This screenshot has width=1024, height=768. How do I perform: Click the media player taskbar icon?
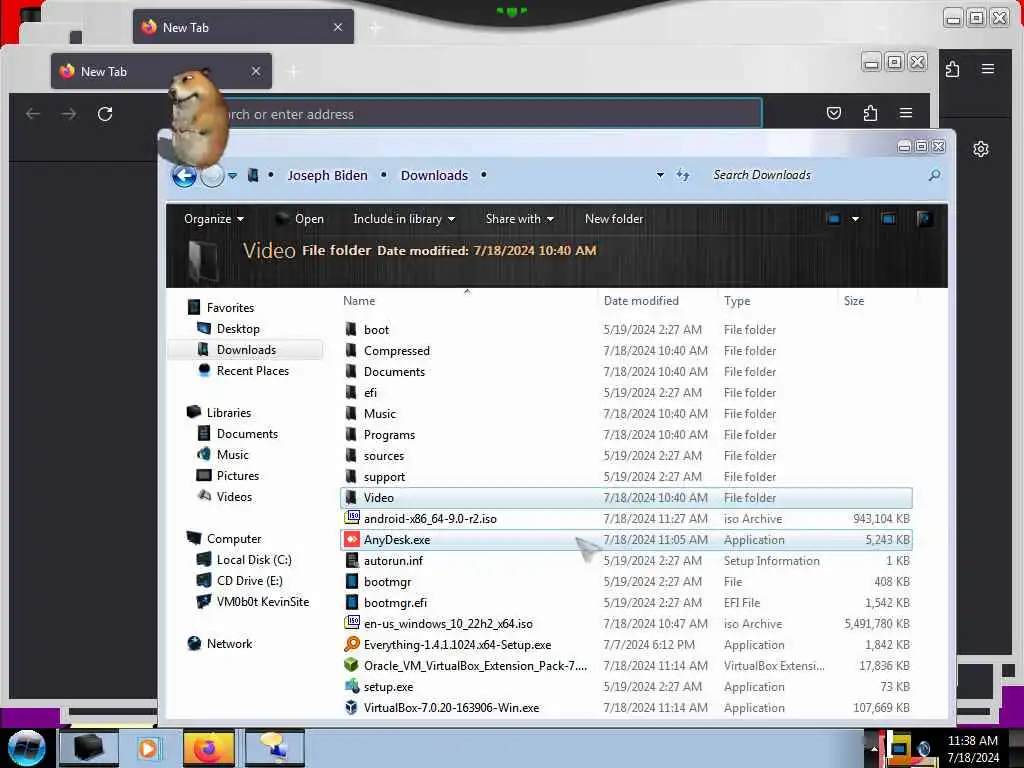pyautogui.click(x=148, y=748)
